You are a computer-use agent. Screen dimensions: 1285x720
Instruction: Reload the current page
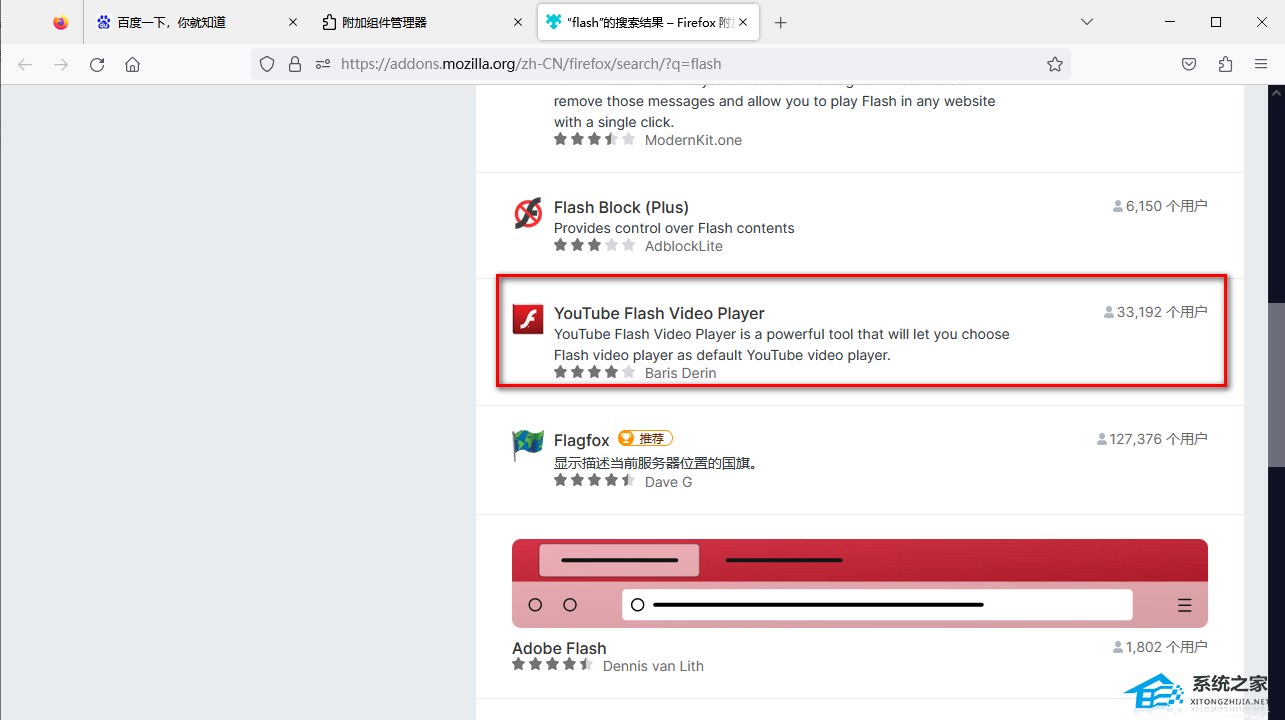tap(97, 64)
